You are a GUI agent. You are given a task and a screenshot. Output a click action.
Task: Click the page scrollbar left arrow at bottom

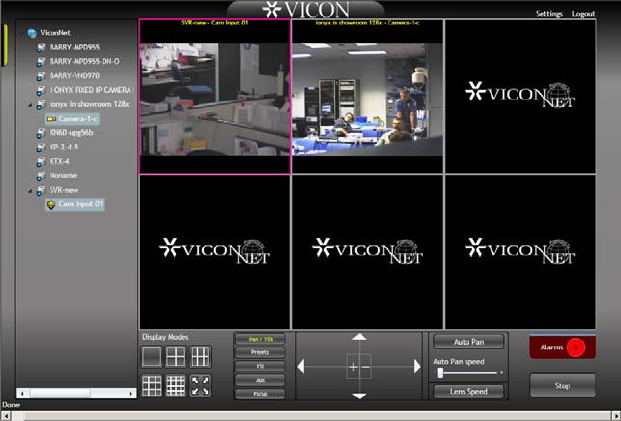(x=6, y=416)
